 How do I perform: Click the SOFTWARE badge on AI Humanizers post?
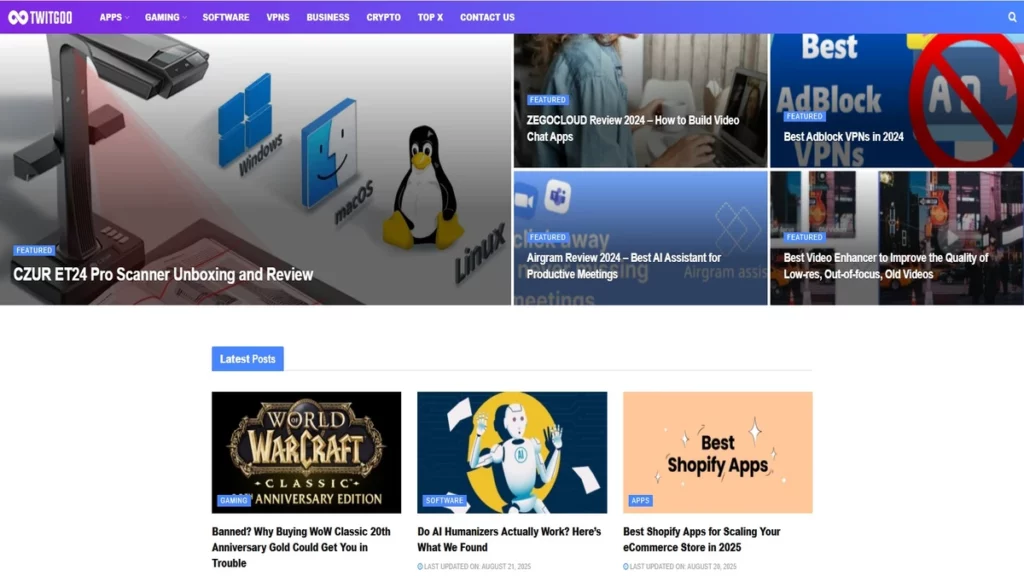[x=443, y=500]
